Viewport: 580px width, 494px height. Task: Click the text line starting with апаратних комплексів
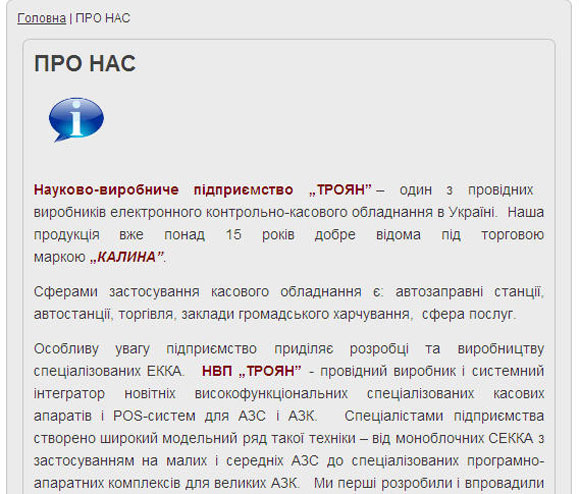289,483
